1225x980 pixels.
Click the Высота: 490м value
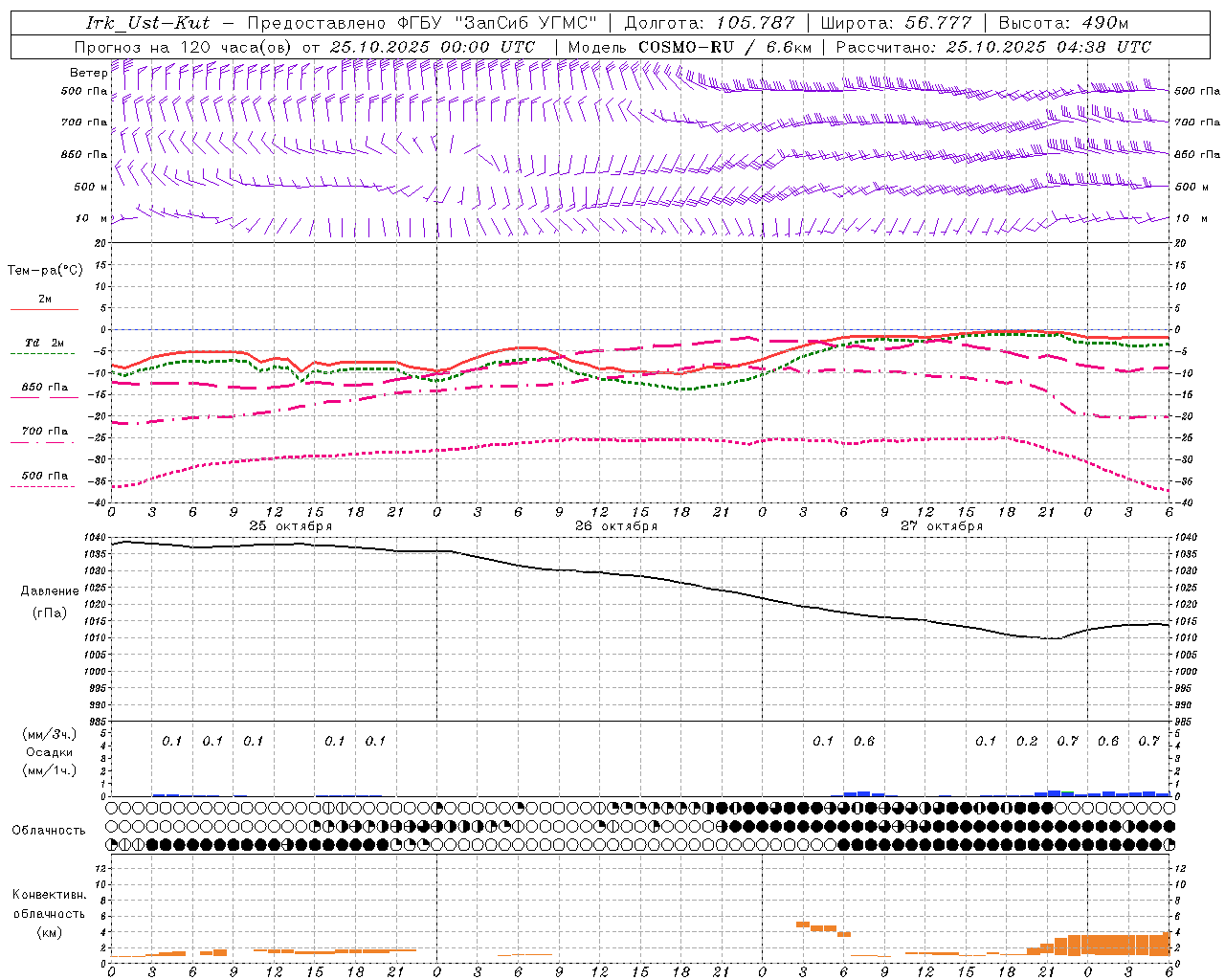(1063, 23)
